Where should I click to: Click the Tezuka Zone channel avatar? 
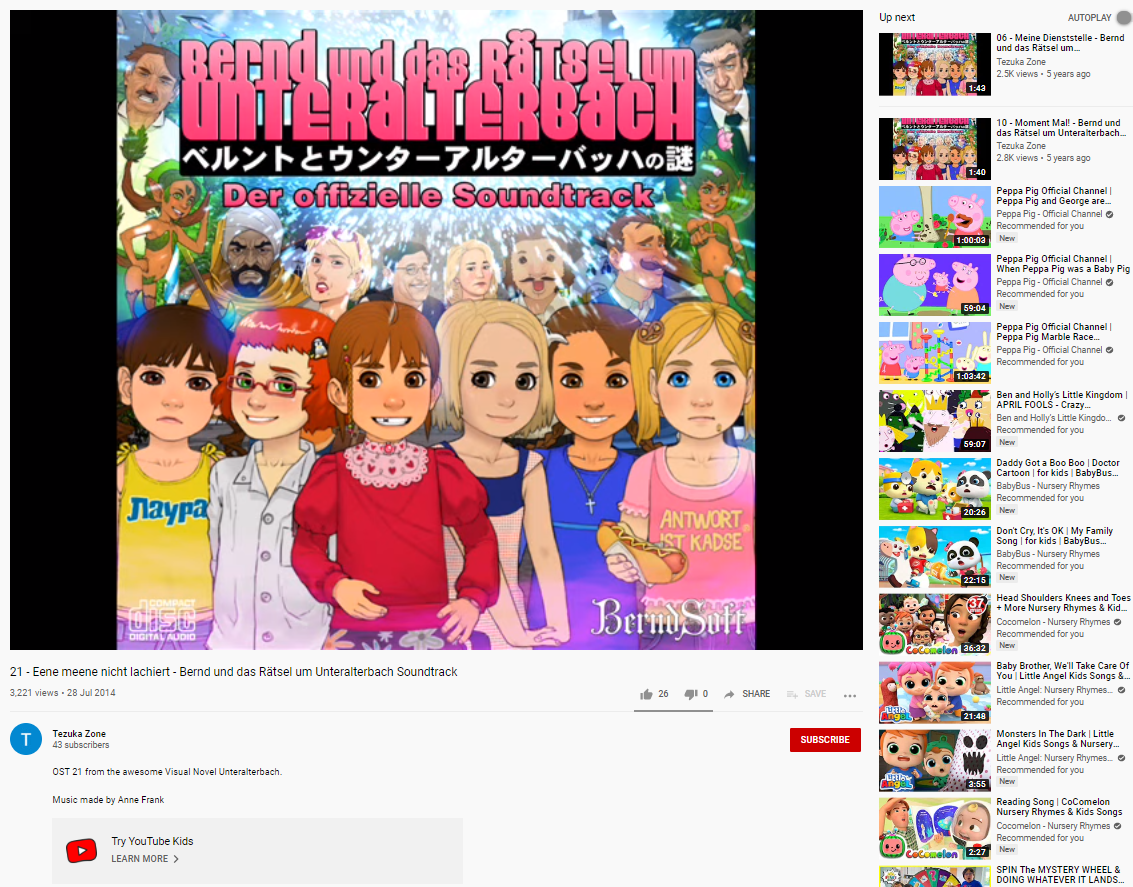pyautogui.click(x=26, y=739)
